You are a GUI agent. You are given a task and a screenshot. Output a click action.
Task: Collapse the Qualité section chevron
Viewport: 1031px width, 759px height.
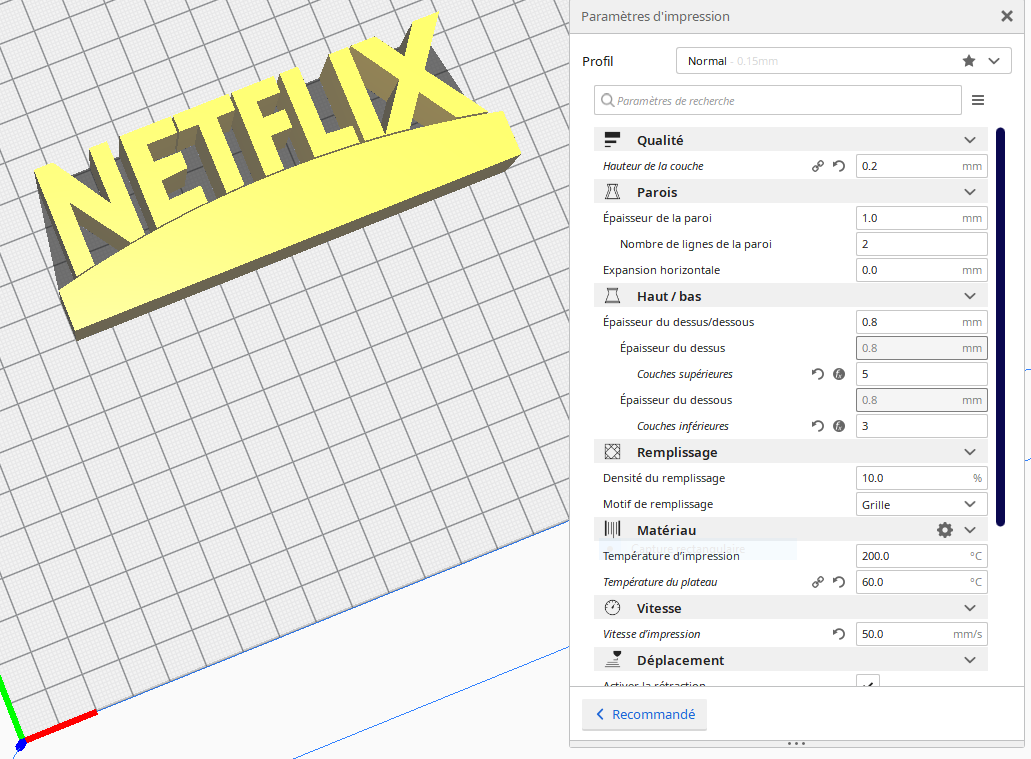pyautogui.click(x=968, y=140)
